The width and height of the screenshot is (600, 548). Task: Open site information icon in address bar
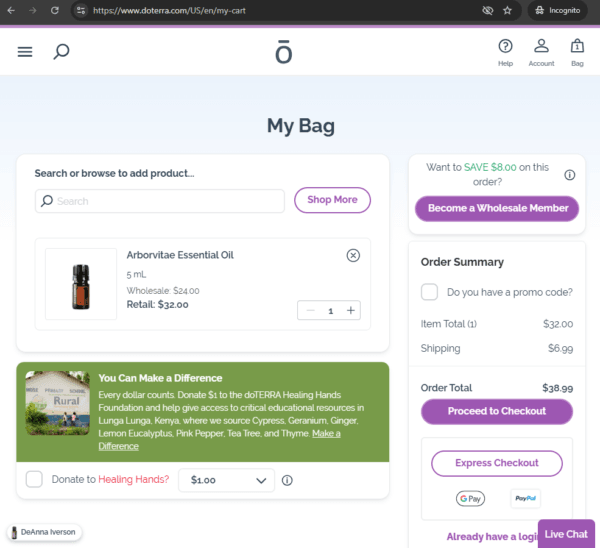(x=81, y=10)
